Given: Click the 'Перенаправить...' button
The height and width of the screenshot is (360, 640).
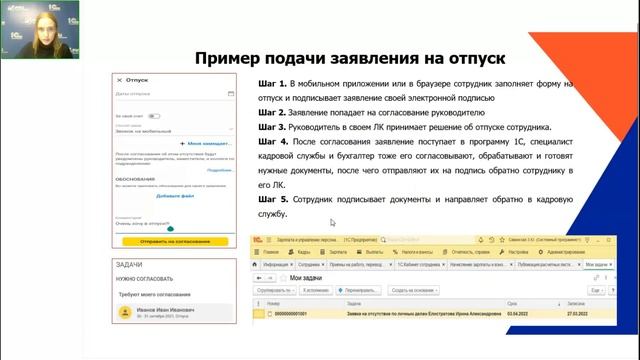Looking at the screenshot, I should (358, 290).
